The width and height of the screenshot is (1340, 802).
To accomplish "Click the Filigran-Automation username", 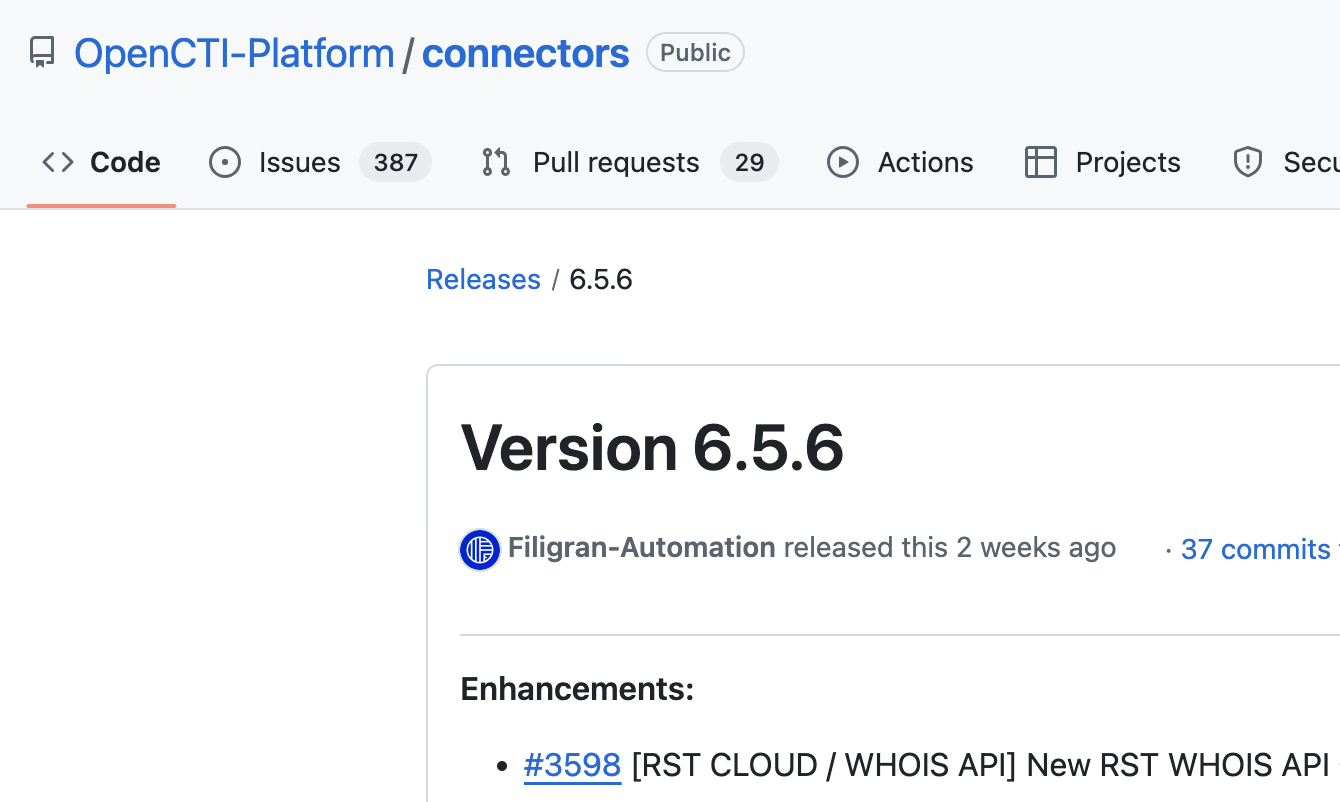I will 641,547.
